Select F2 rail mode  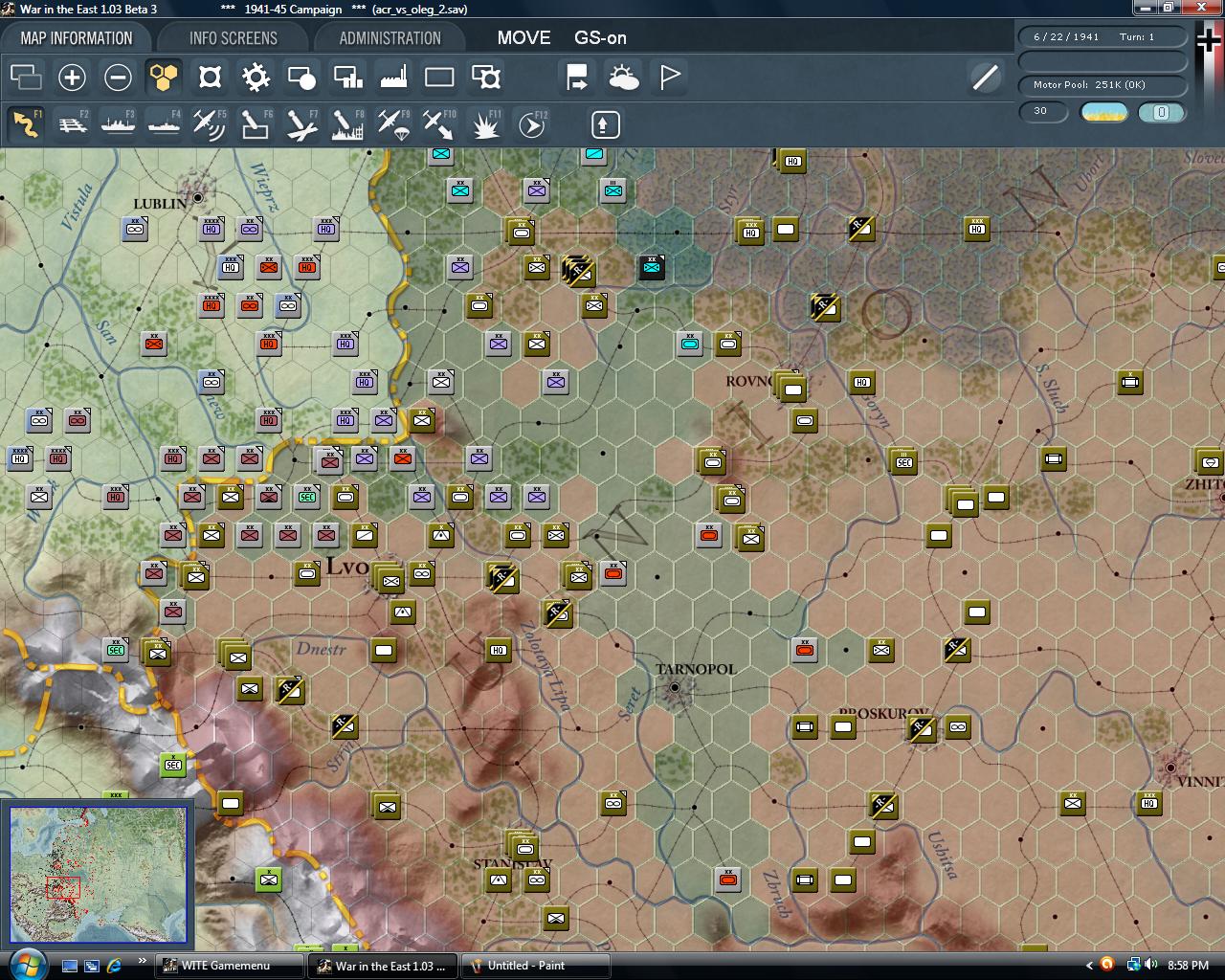(73, 124)
